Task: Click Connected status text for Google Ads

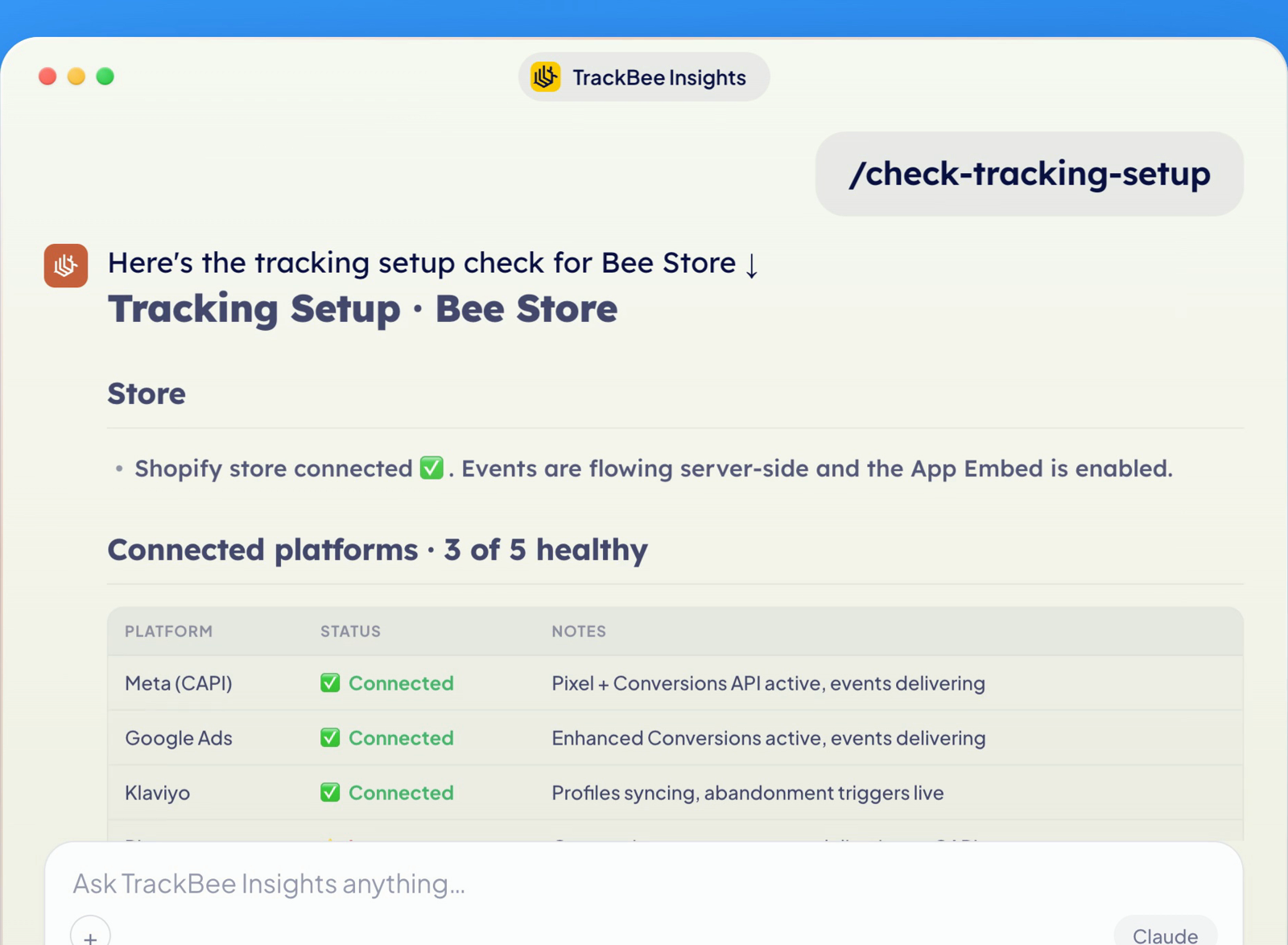Action: tap(401, 738)
